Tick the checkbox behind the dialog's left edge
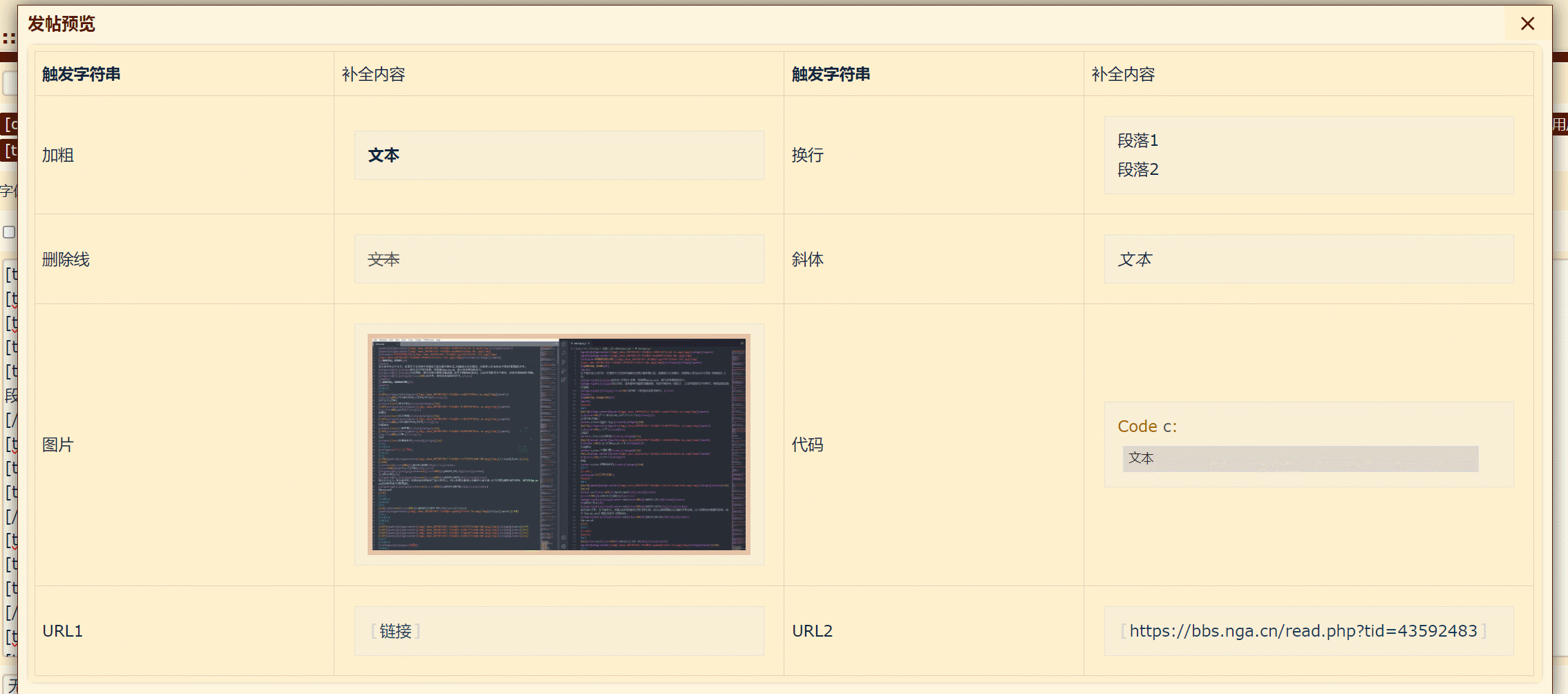Image resolution: width=1568 pixels, height=694 pixels. click(9, 232)
